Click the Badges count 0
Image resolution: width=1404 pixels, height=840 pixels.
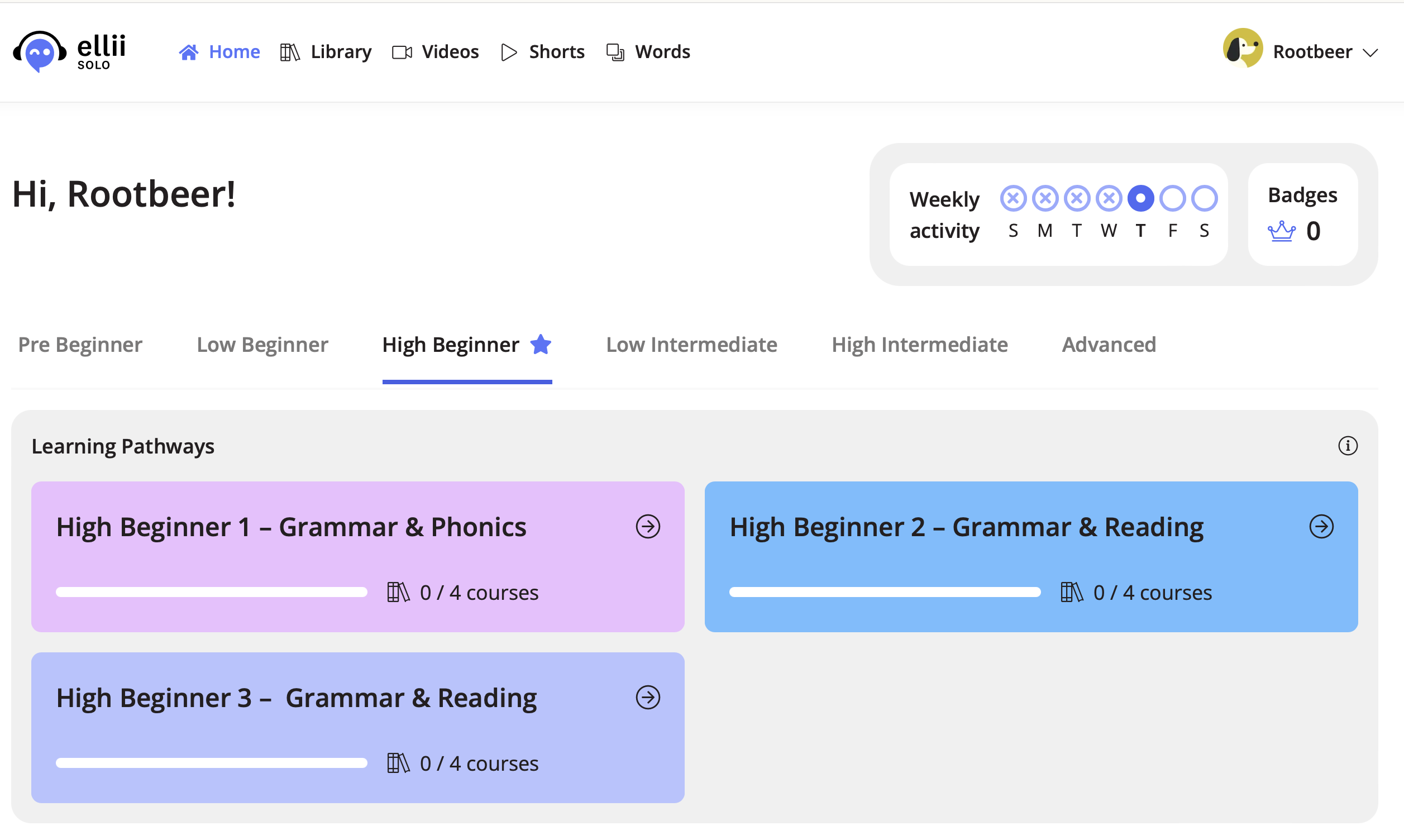(1314, 231)
